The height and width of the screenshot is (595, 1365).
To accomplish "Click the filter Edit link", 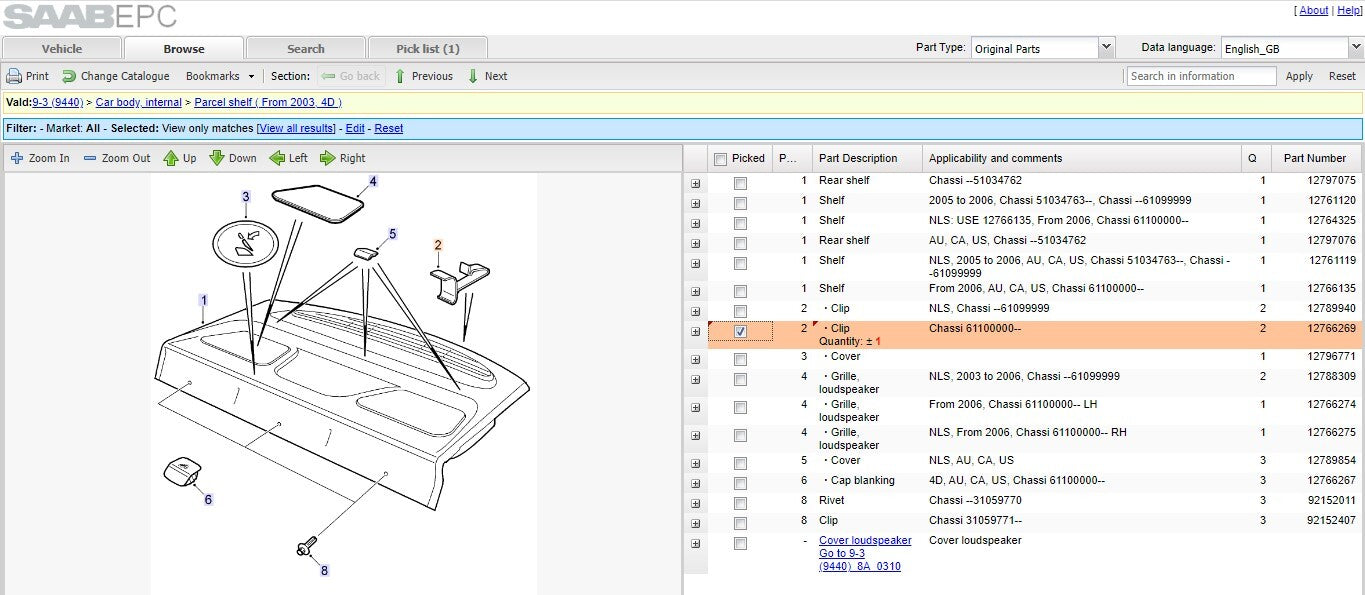I will click(x=355, y=128).
